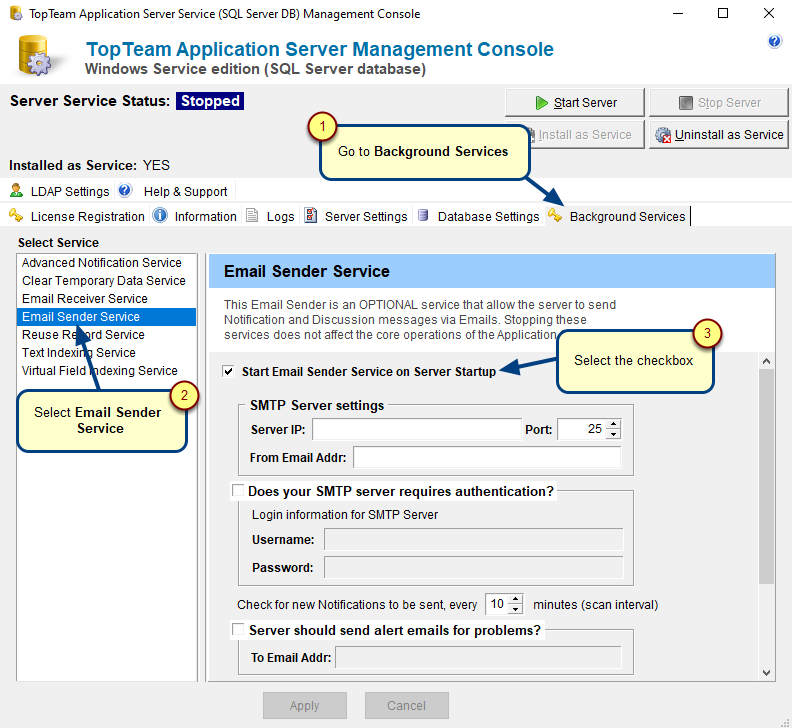Click the Port number field
The image size is (792, 728).
pyautogui.click(x=581, y=429)
